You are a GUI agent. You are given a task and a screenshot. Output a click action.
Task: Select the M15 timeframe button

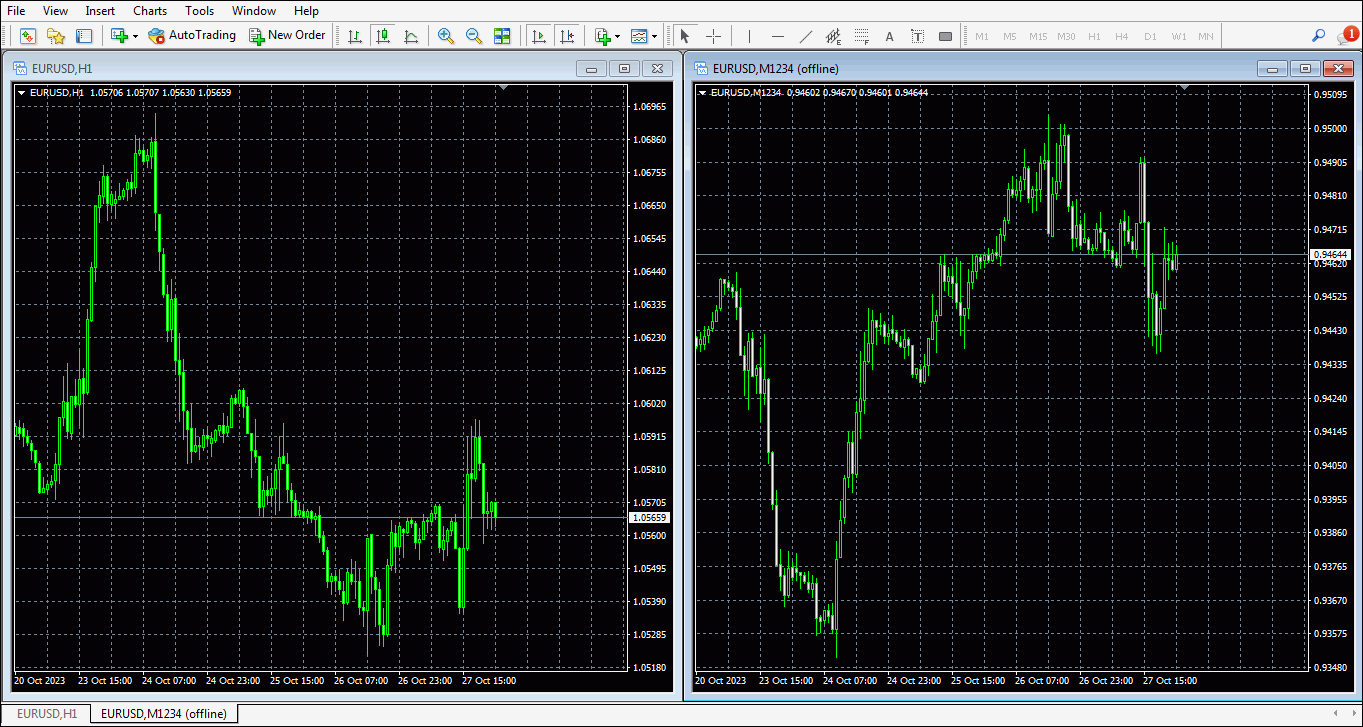click(x=1038, y=36)
